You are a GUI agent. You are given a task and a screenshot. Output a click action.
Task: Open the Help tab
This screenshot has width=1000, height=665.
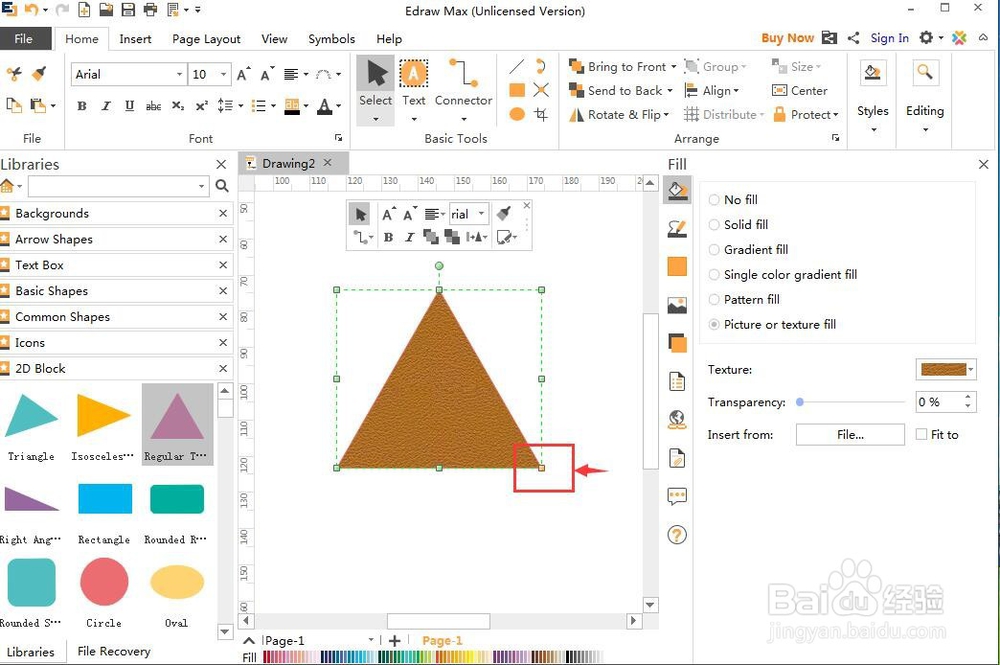tap(389, 39)
